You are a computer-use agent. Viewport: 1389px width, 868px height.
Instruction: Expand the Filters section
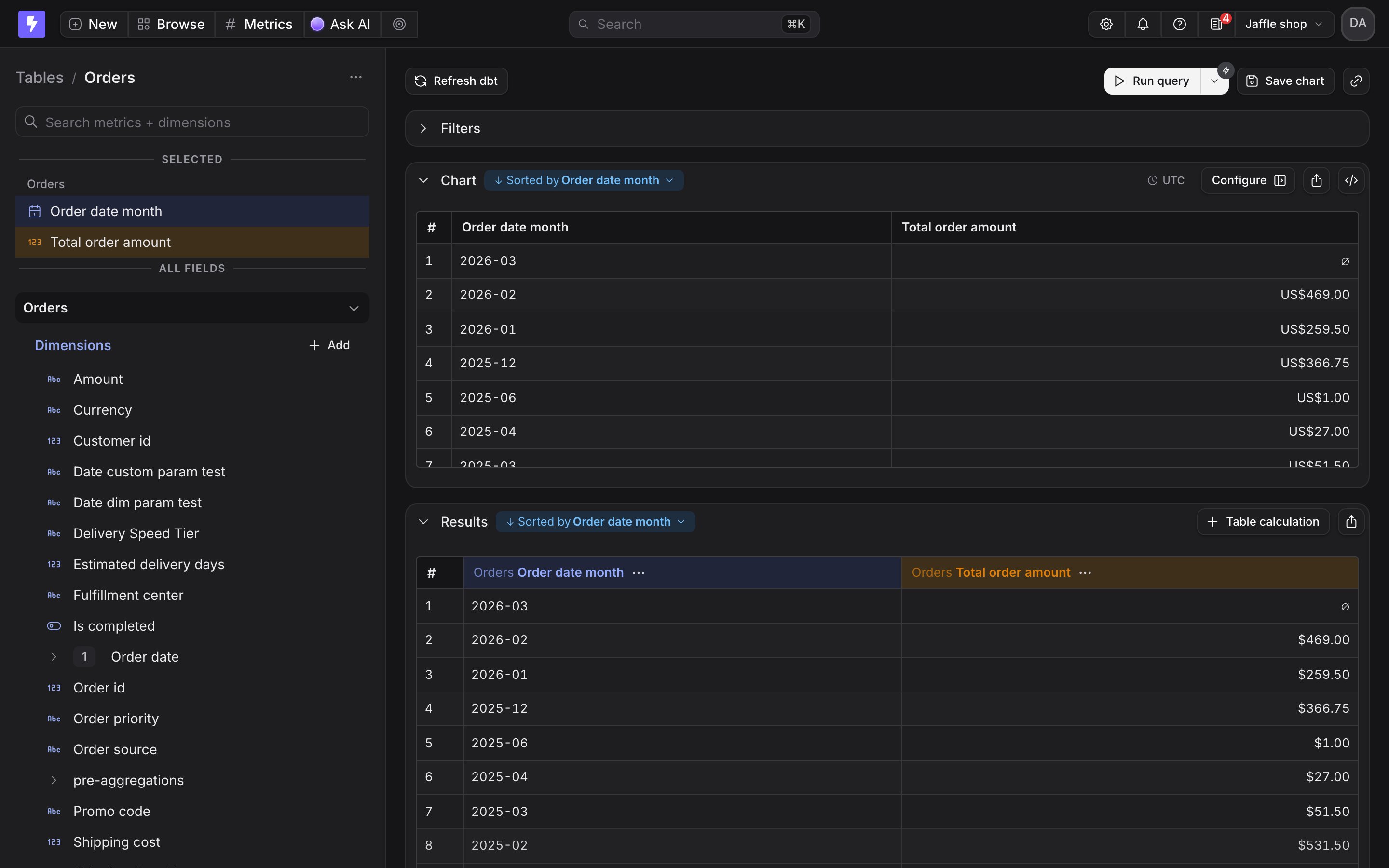(423, 129)
